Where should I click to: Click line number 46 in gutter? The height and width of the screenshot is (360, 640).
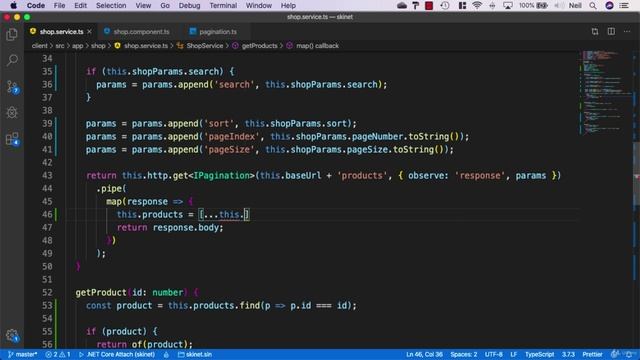47,214
